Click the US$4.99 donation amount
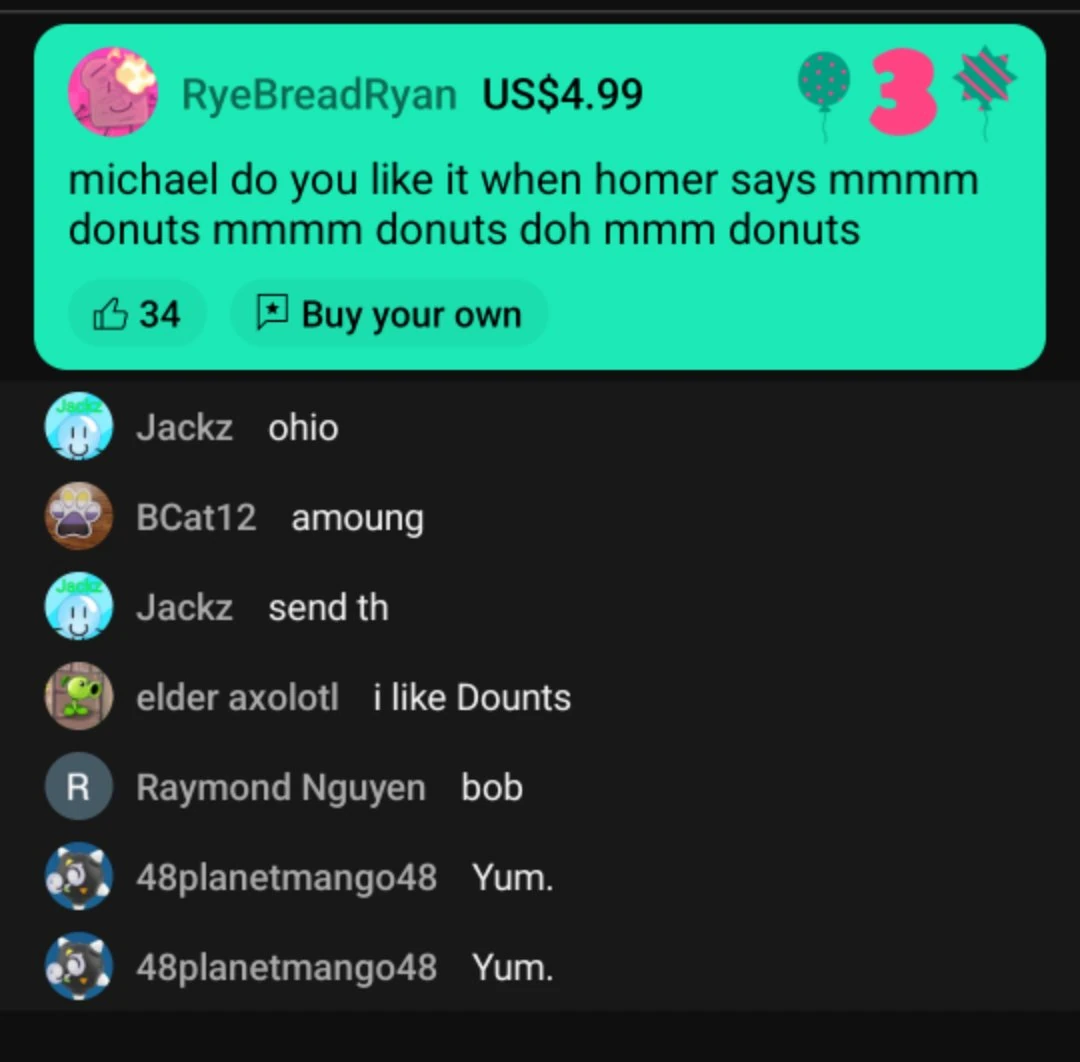This screenshot has width=1080, height=1062. click(x=563, y=94)
